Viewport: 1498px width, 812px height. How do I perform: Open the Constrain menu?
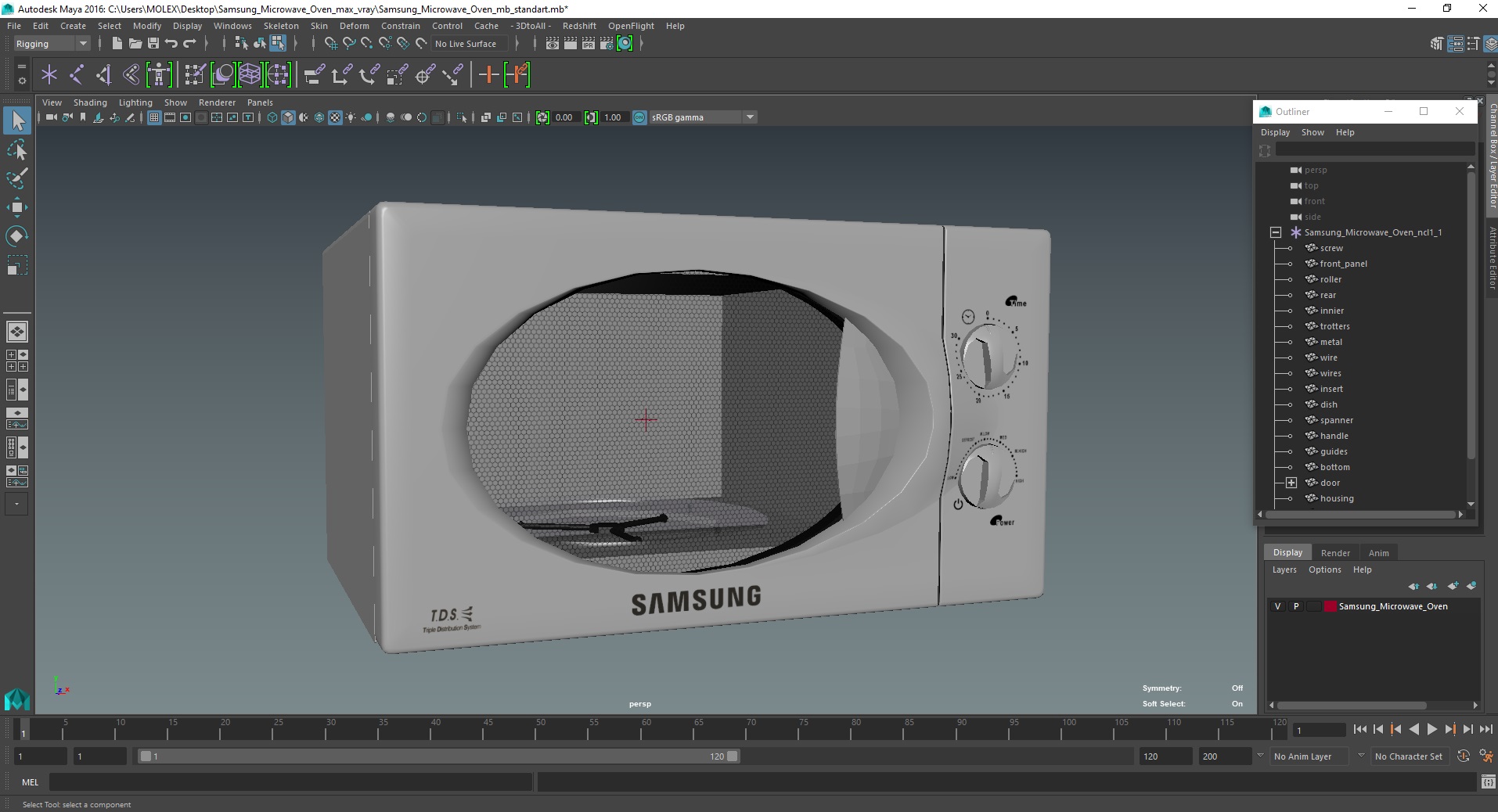[401, 26]
